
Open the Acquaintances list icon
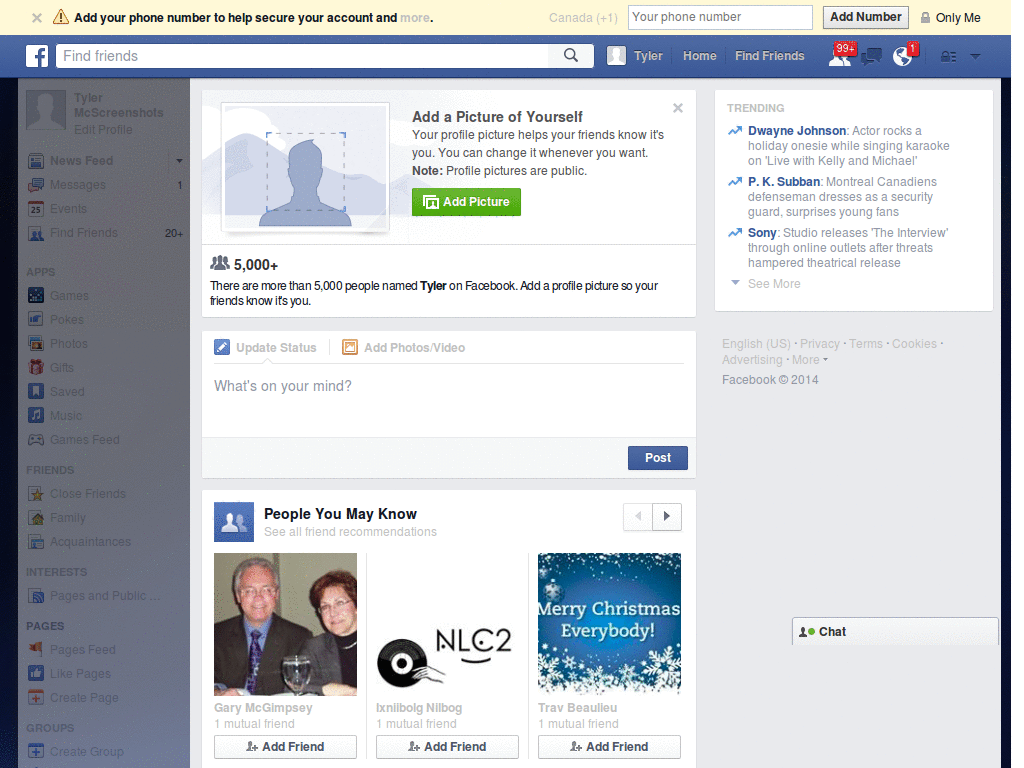tap(36, 542)
